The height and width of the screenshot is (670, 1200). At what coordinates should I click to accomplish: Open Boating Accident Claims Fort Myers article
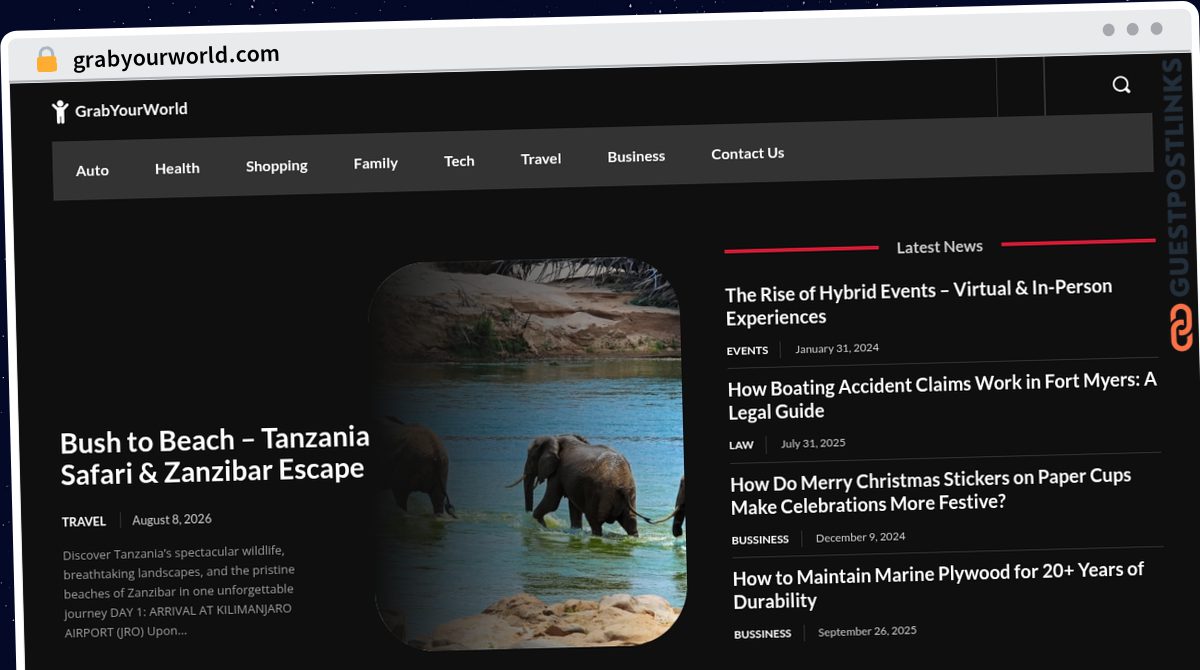coord(942,396)
